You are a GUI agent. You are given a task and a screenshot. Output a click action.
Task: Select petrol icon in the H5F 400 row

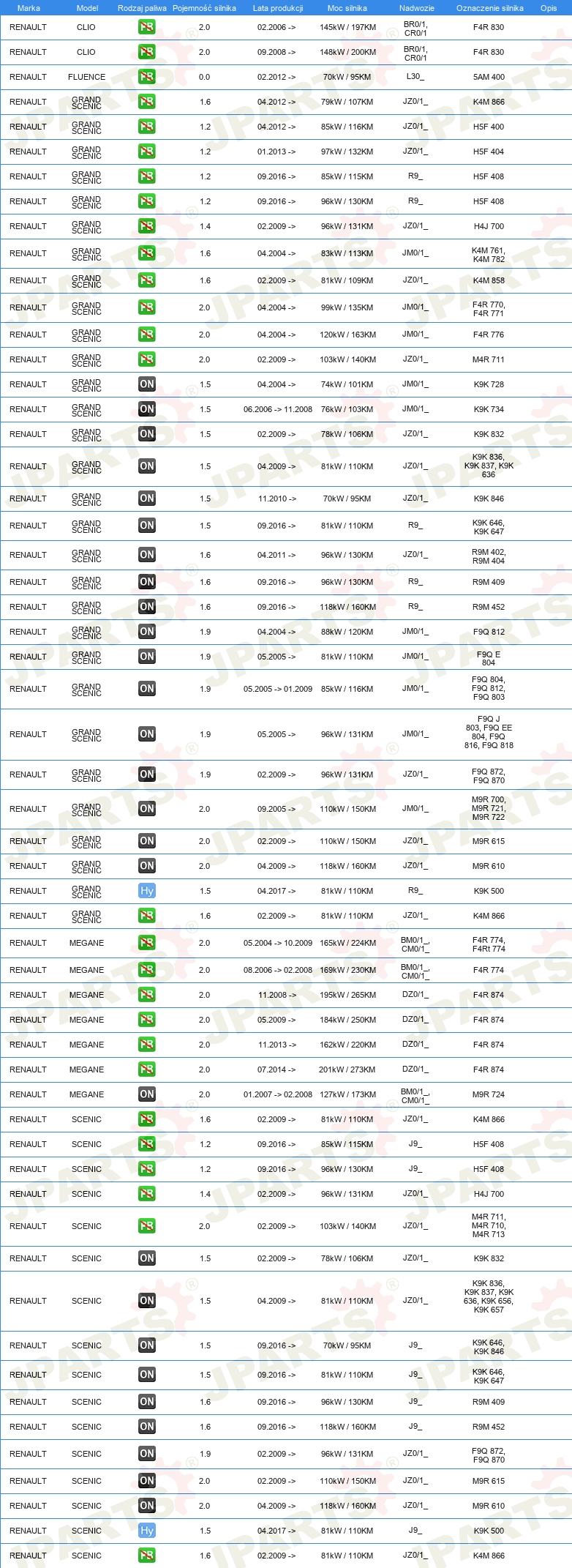146,127
